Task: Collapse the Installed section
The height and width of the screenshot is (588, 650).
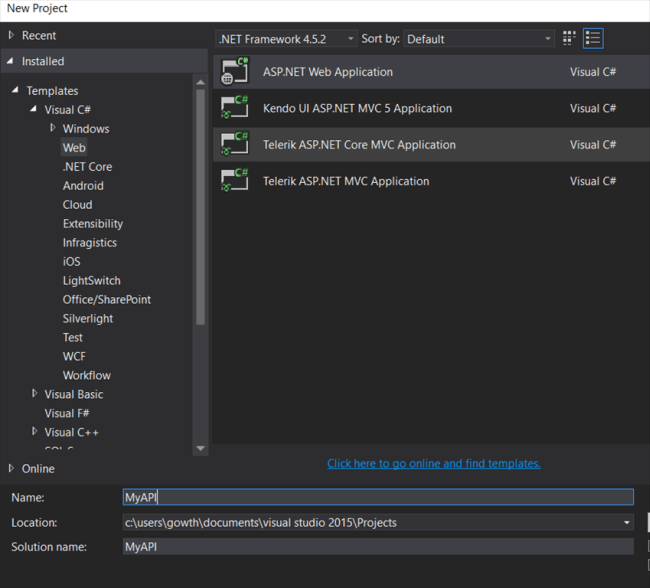Action: click(x=10, y=61)
